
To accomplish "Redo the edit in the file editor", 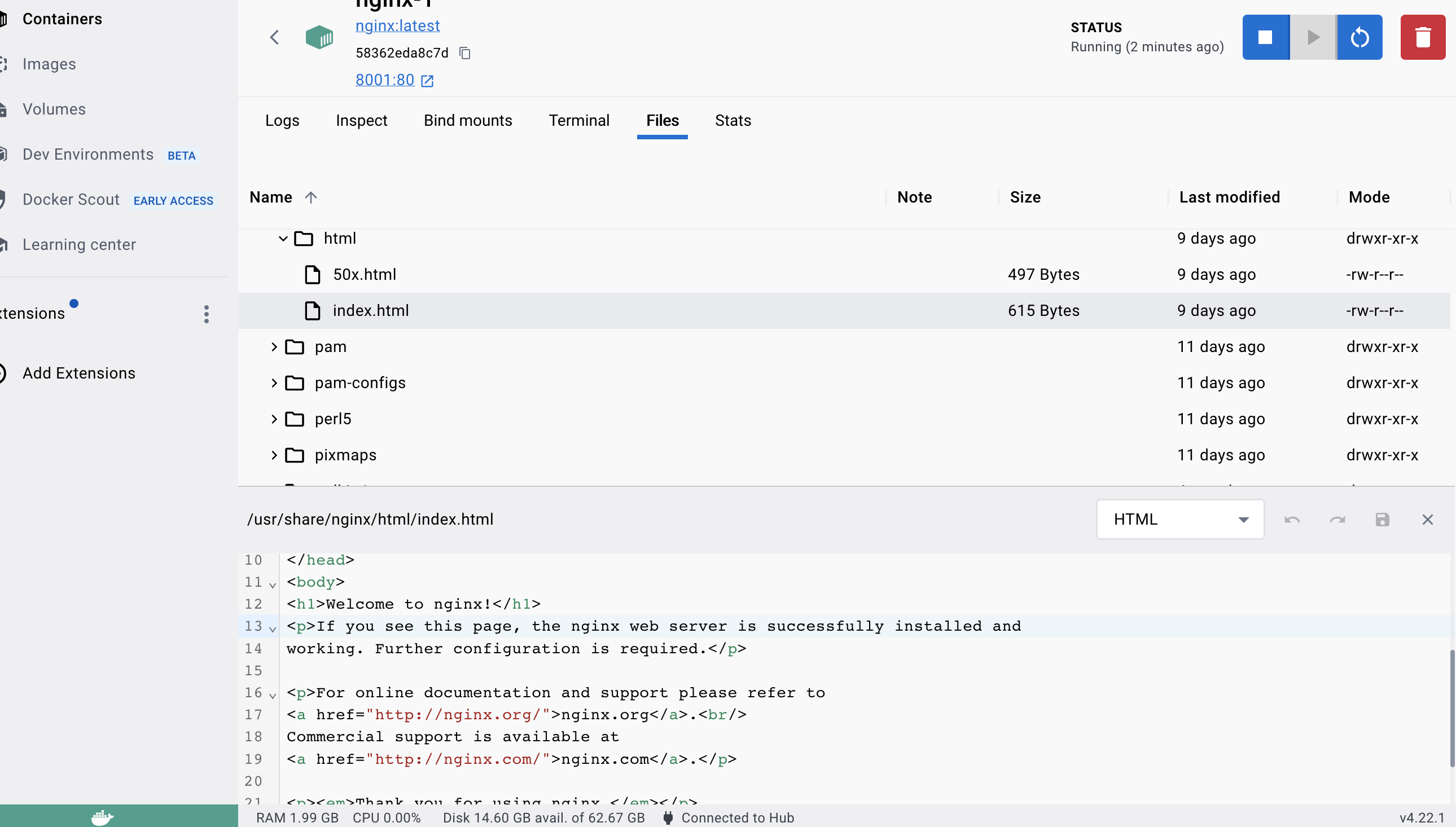I will pyautogui.click(x=1337, y=520).
